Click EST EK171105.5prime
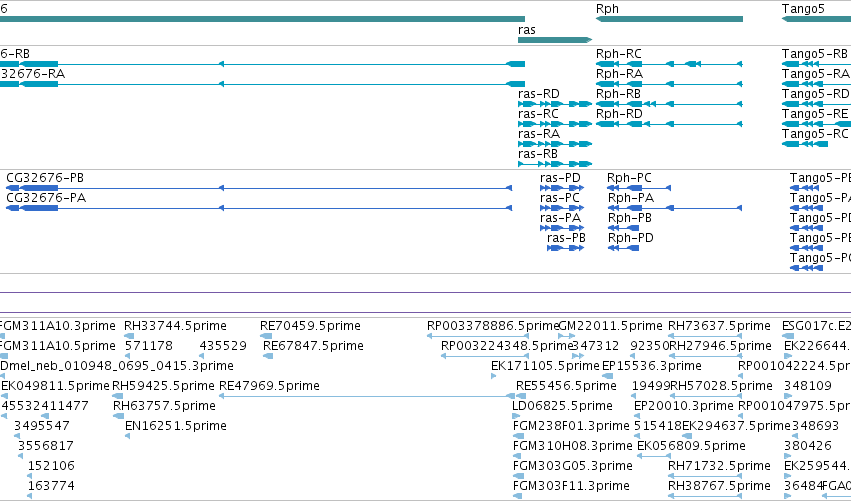851x501 pixels. (493, 376)
